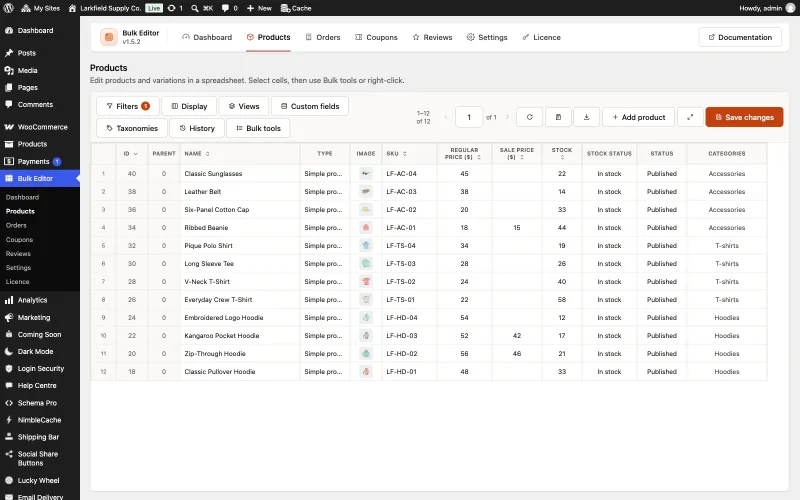Select the Ribbed Beanie sale price cell
This screenshot has height=500, width=800.
(x=517, y=228)
